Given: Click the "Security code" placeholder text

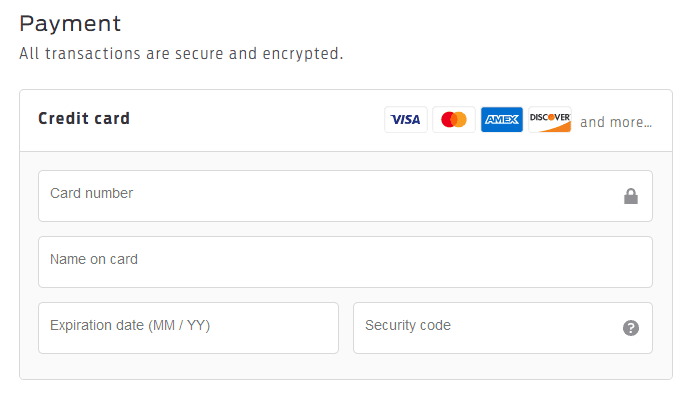Looking at the screenshot, I should [x=408, y=325].
